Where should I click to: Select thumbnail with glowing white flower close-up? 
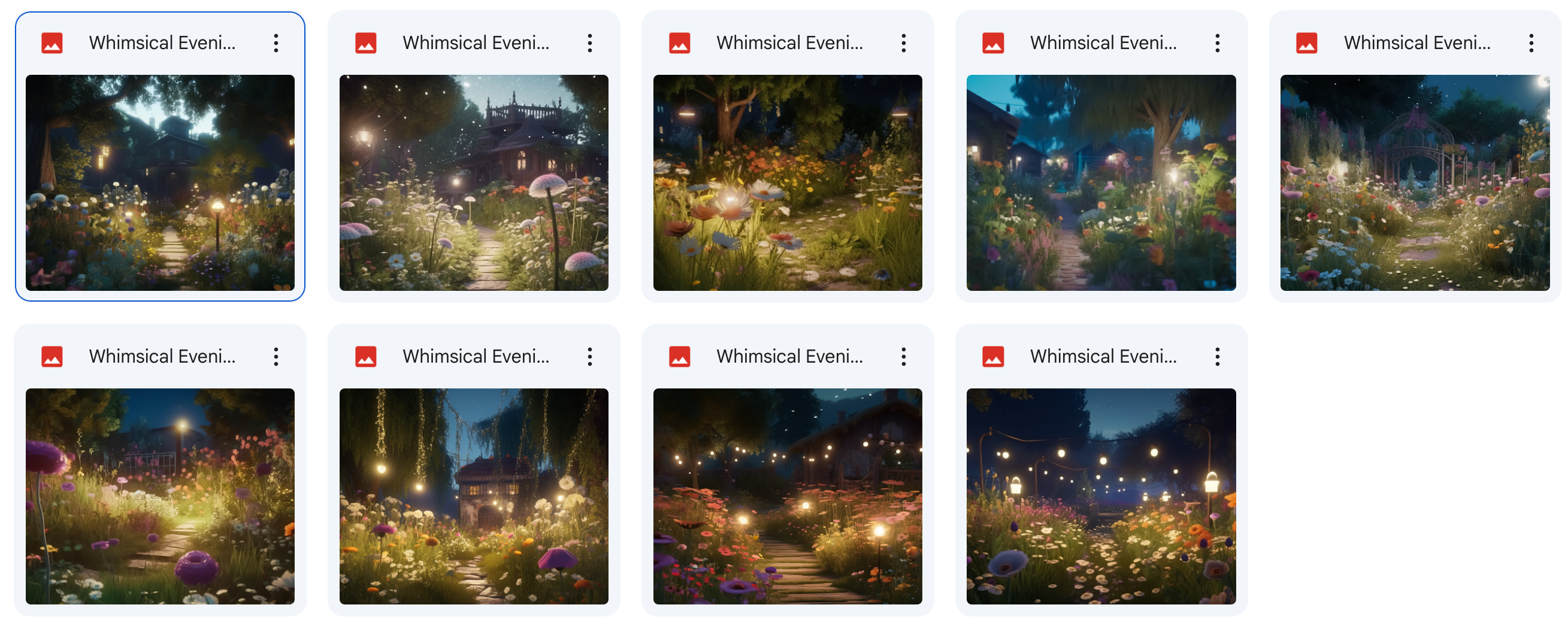coord(787,183)
